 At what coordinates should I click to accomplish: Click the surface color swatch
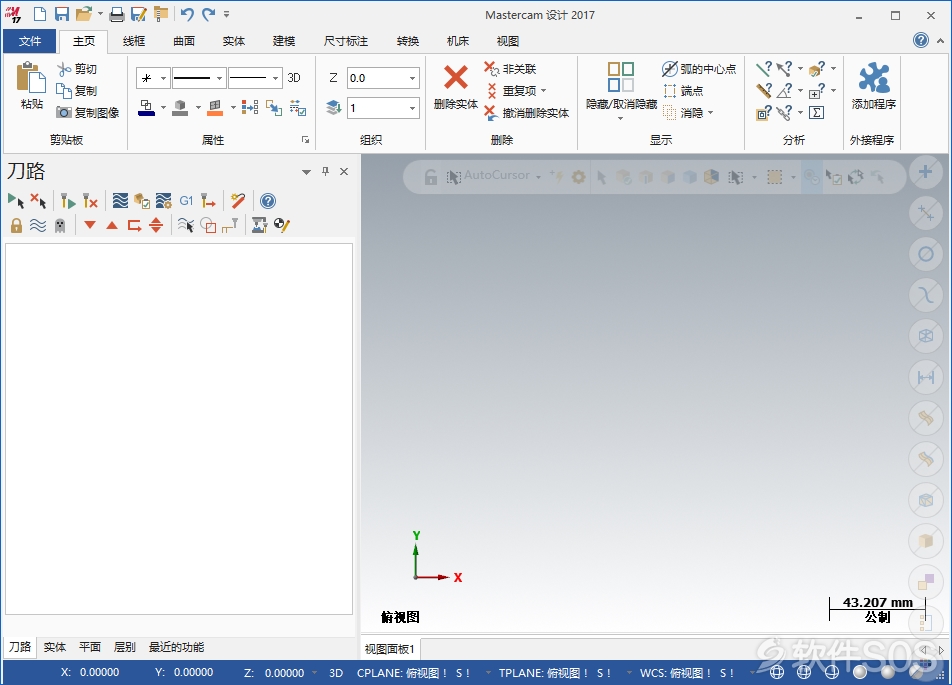[215, 108]
